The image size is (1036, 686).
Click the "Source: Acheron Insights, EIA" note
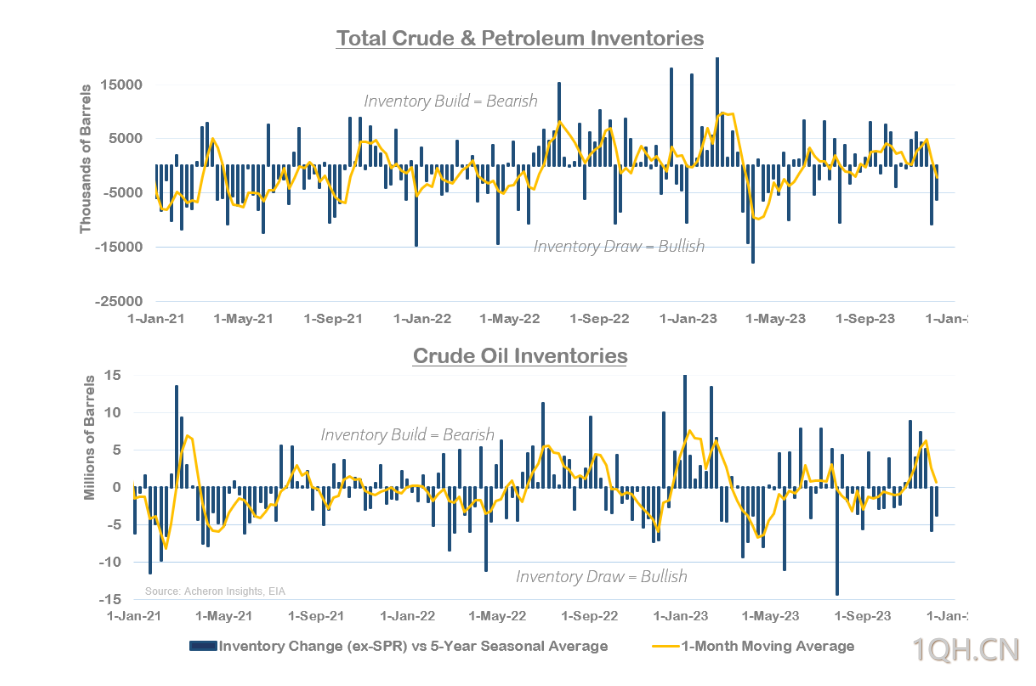pyautogui.click(x=220, y=592)
